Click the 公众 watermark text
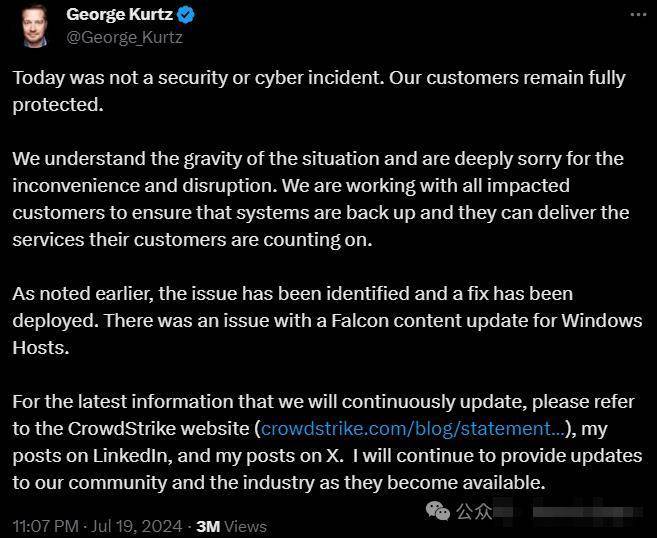The height and width of the screenshot is (538, 657). point(474,511)
